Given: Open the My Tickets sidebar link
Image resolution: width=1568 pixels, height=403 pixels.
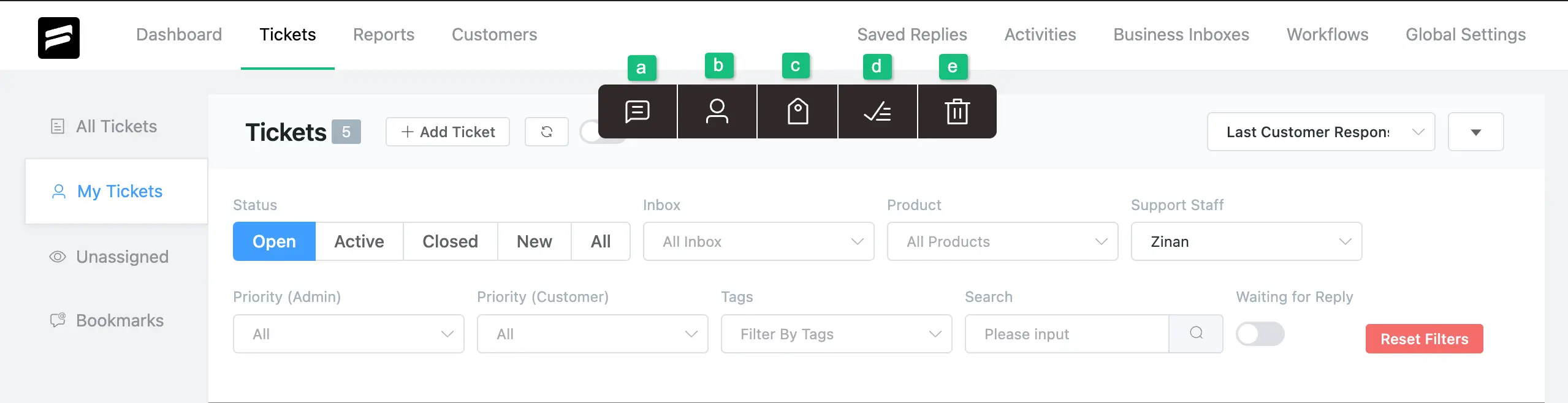Looking at the screenshot, I should point(116,192).
